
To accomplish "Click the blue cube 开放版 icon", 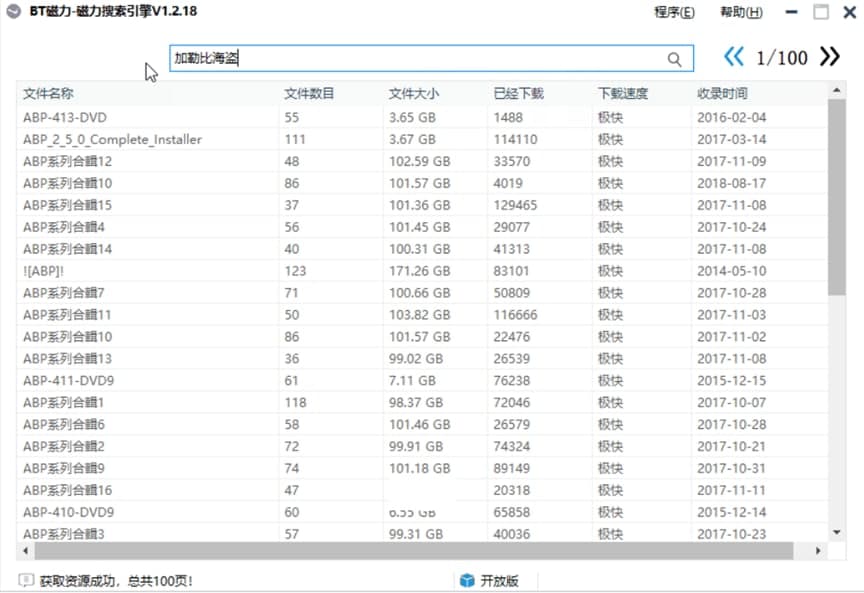I will pos(466,580).
